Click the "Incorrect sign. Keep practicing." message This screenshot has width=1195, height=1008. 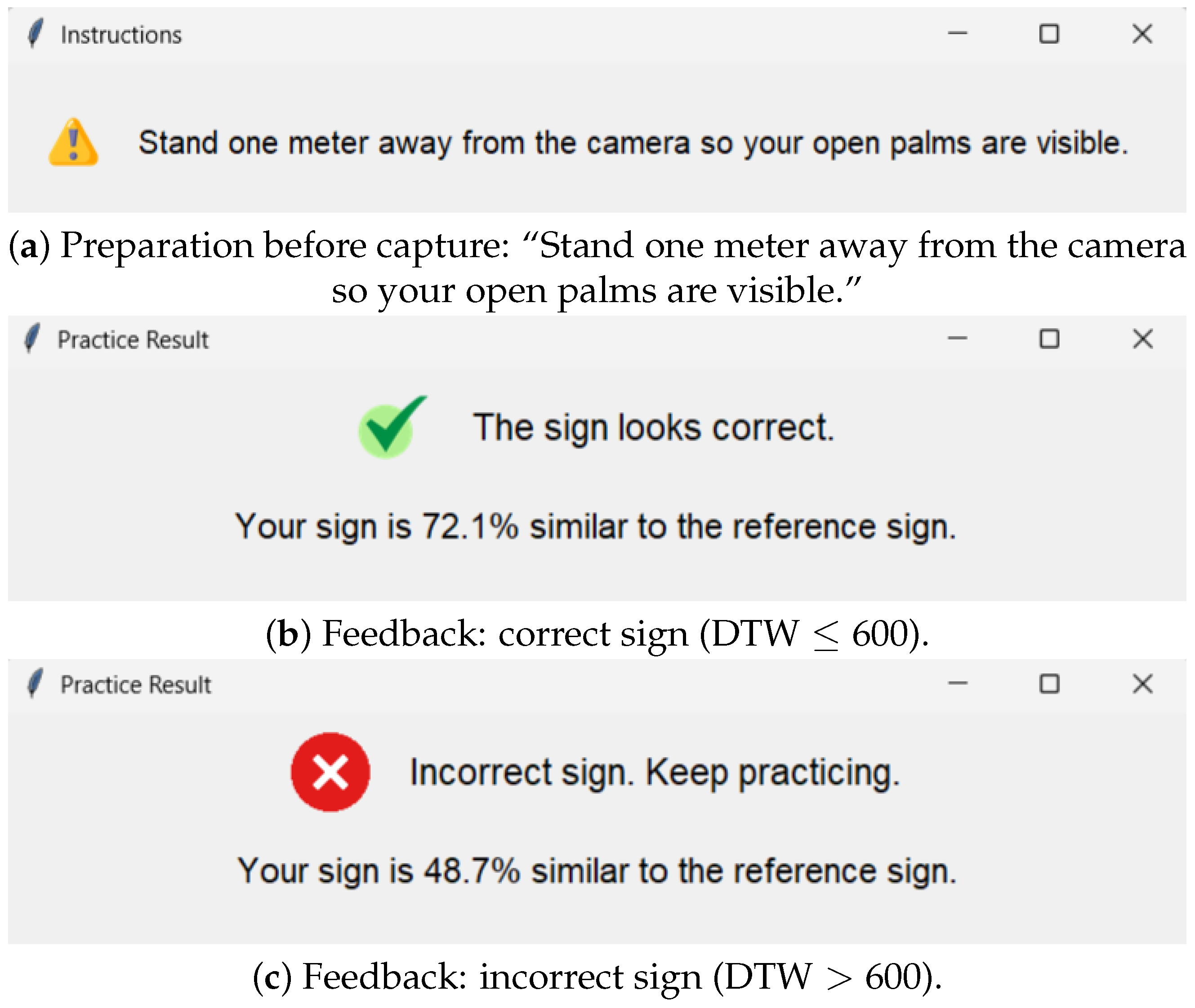tap(655, 772)
